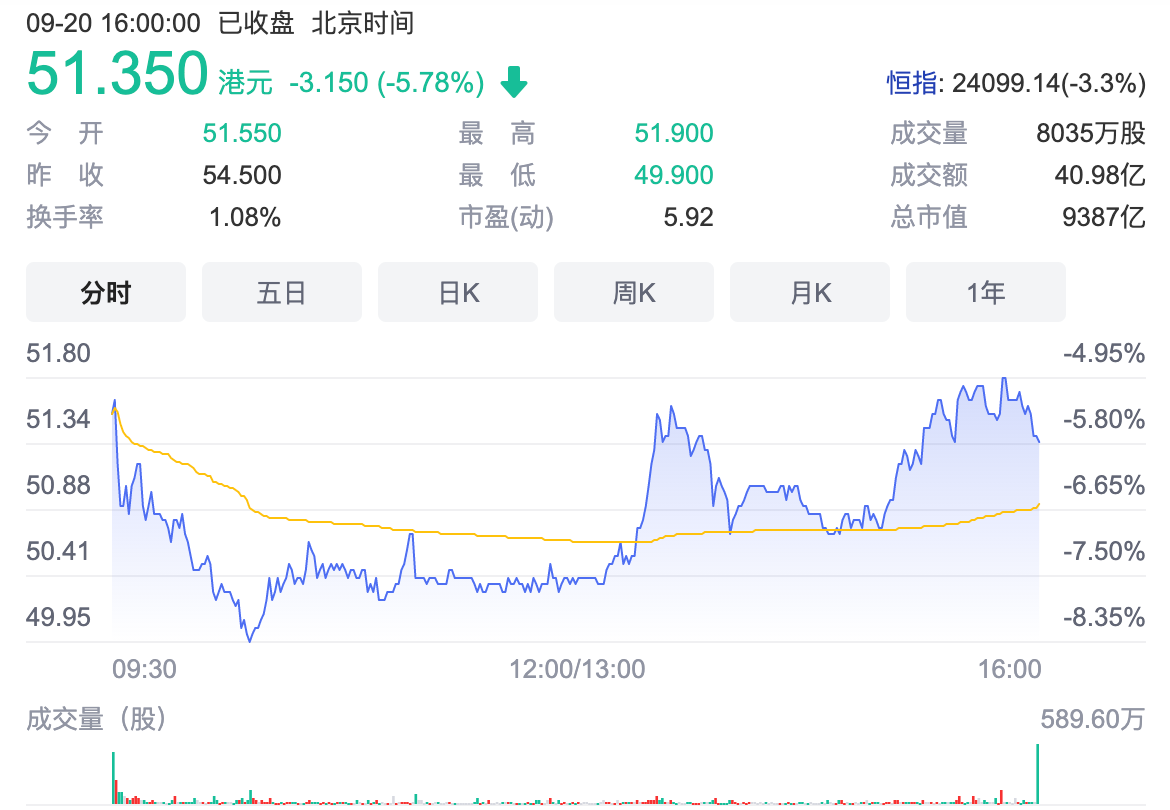The height and width of the screenshot is (810, 1170).
Task: Select the 分时 (intraday) chart tab
Action: [x=105, y=291]
